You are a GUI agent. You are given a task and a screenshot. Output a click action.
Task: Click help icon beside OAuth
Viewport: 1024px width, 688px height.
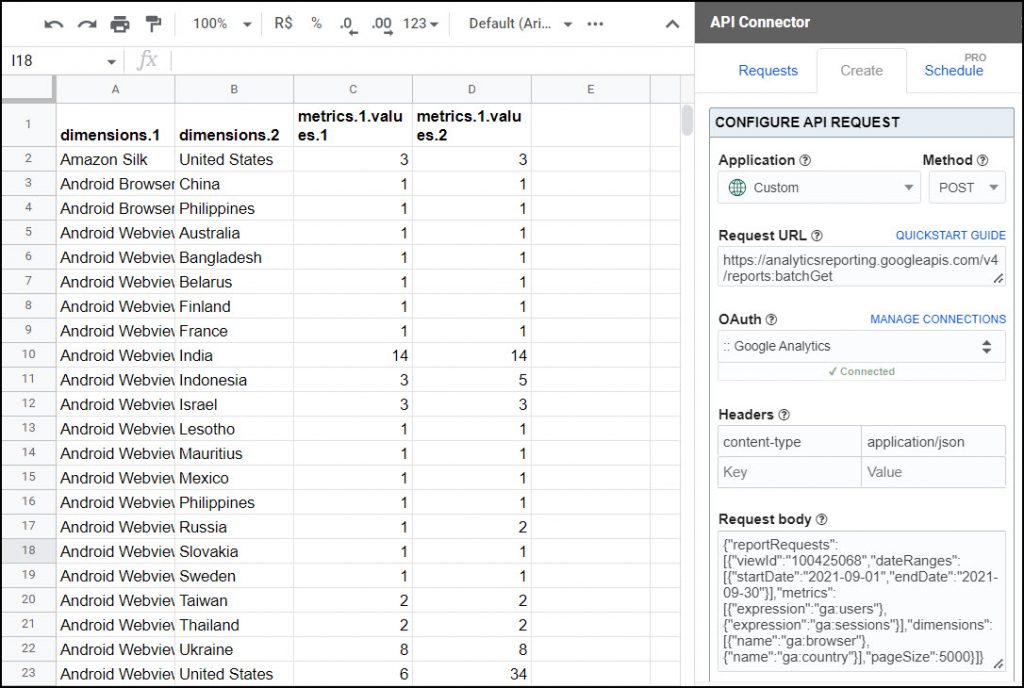click(x=771, y=319)
